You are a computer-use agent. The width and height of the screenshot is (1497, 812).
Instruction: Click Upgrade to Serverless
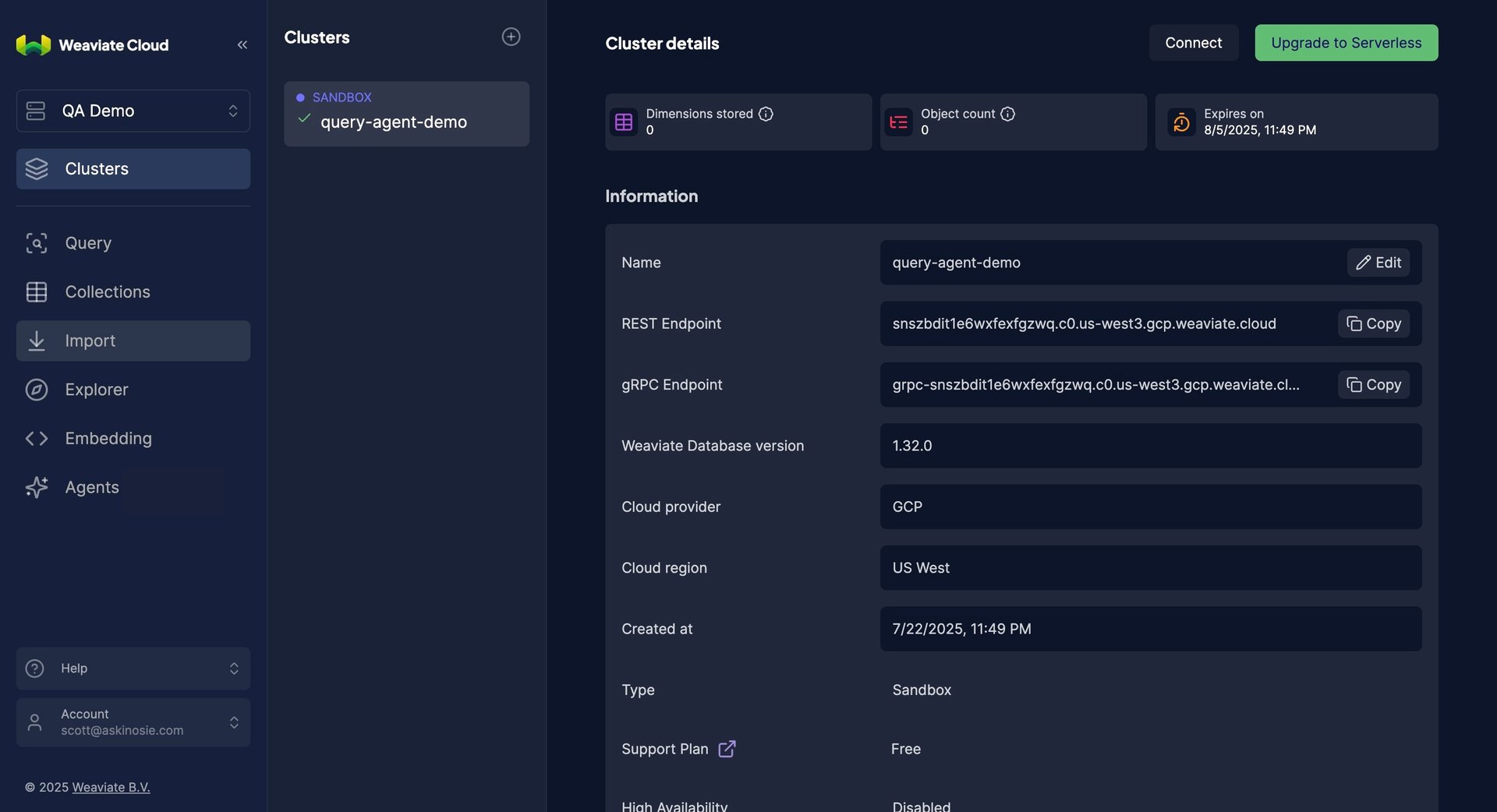pyautogui.click(x=1346, y=43)
